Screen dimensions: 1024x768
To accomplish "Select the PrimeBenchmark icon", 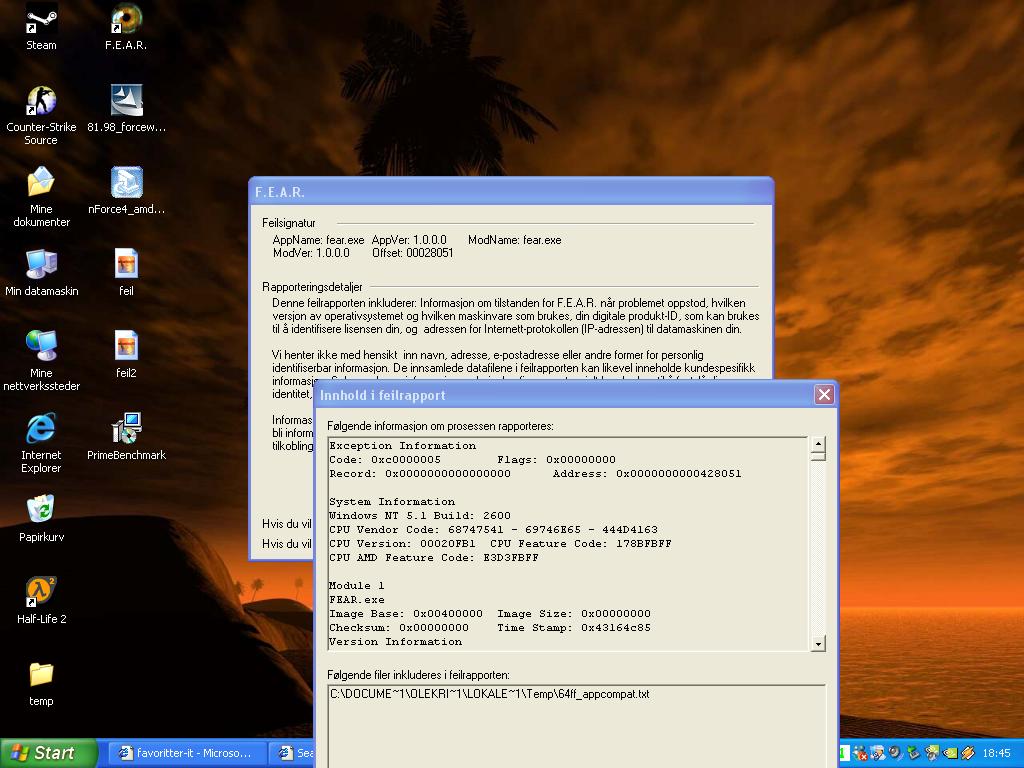I will [126, 436].
